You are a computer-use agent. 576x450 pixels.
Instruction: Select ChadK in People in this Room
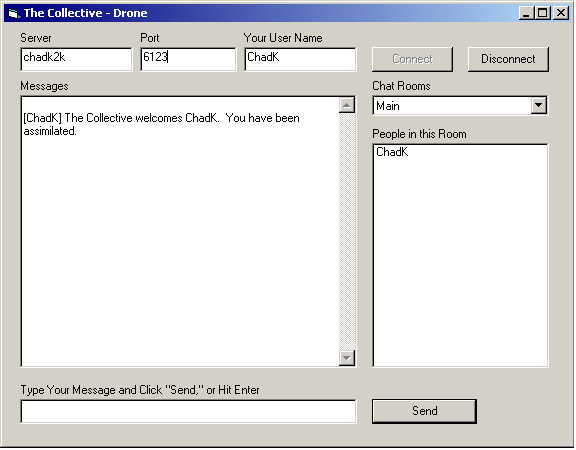392,152
